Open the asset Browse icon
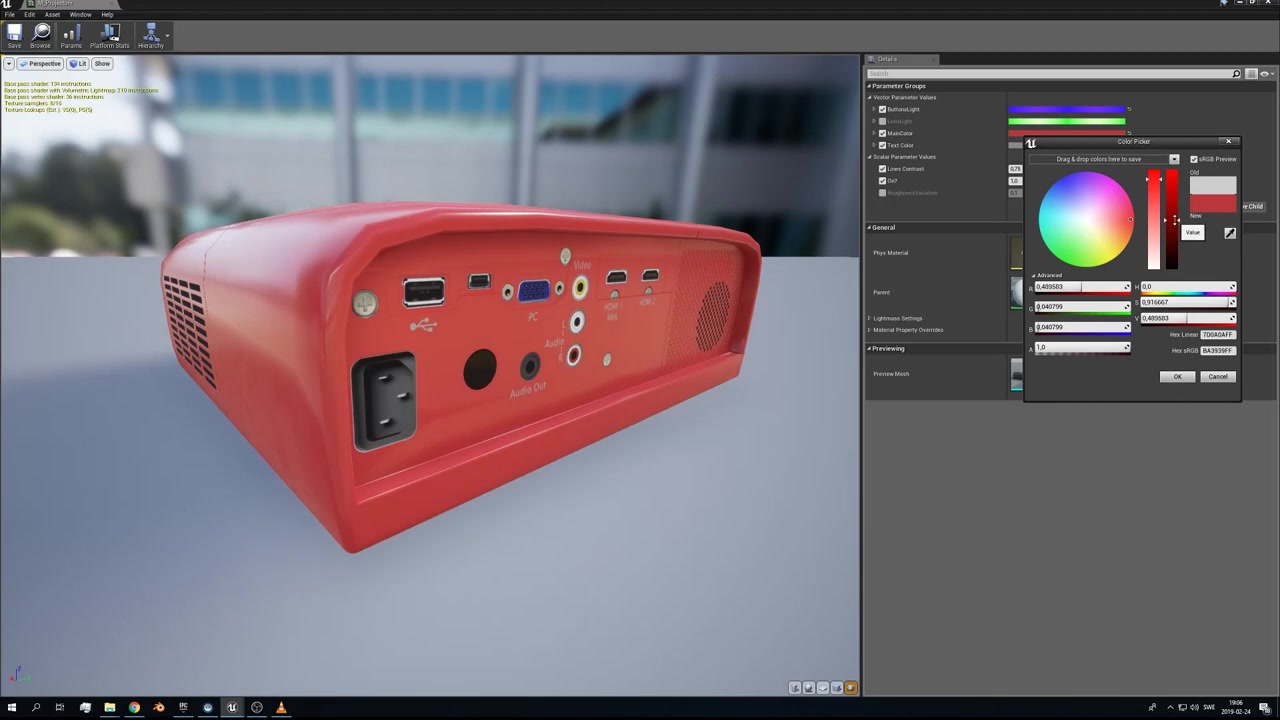1280x720 pixels. click(40, 33)
